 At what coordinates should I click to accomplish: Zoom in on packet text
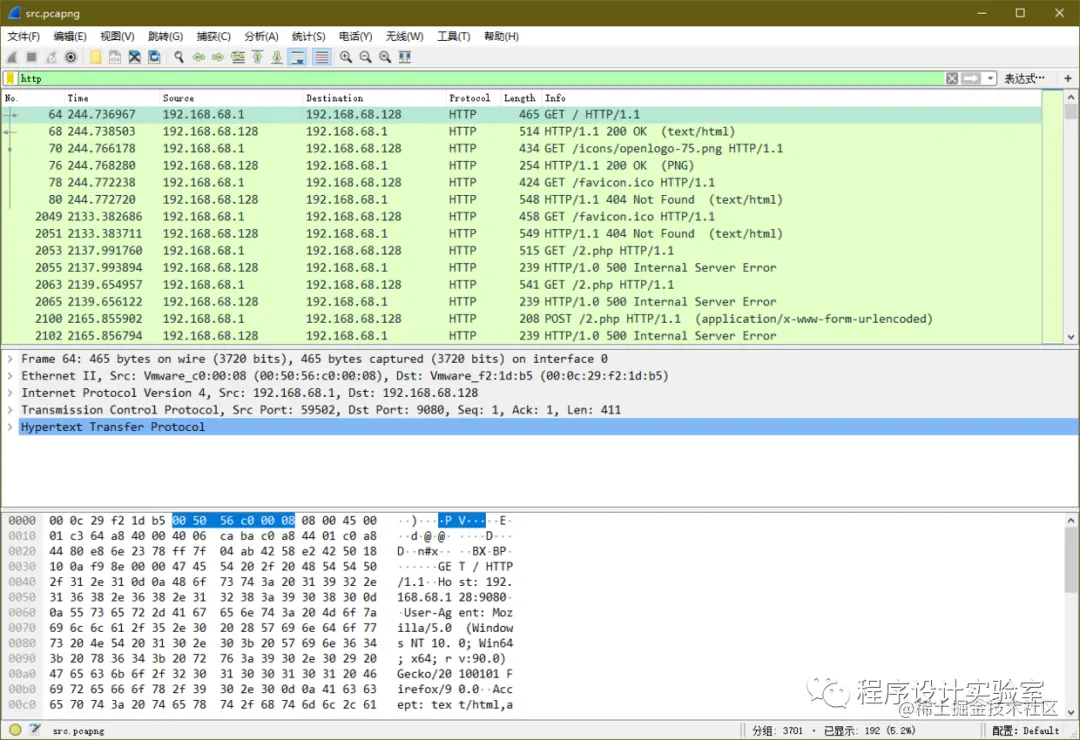click(x=346, y=57)
